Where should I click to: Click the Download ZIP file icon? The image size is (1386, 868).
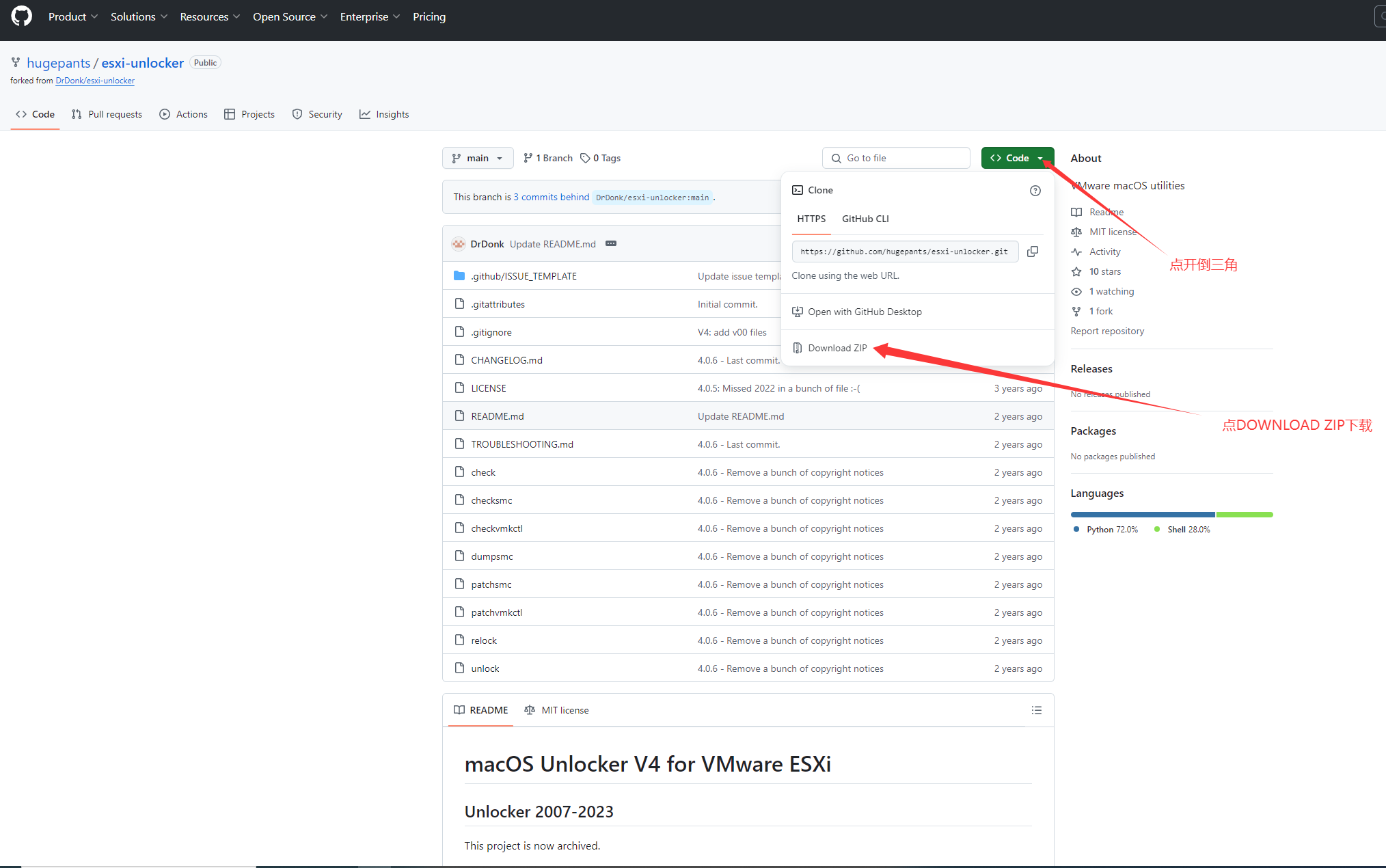[798, 349]
